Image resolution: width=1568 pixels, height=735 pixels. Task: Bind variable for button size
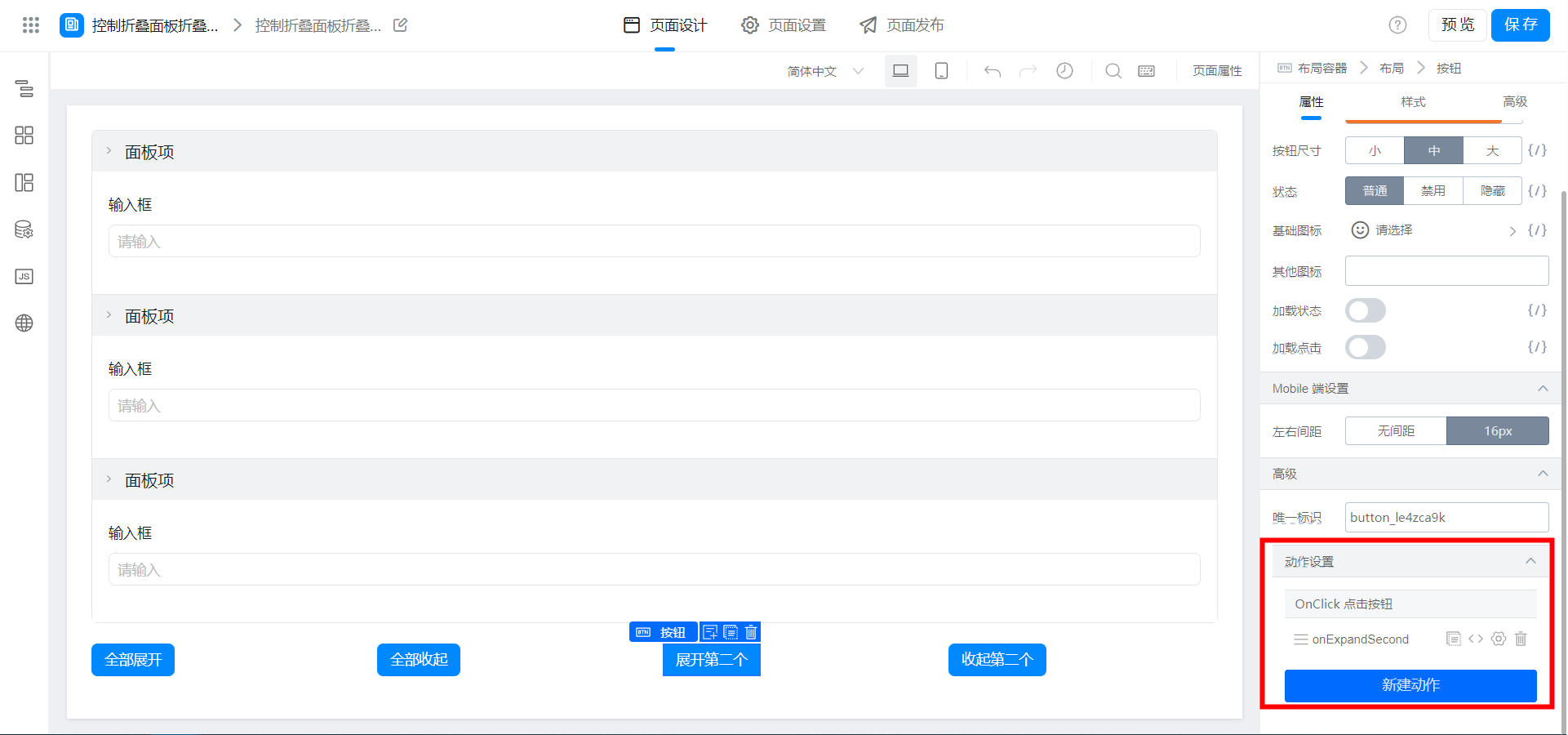(x=1537, y=150)
